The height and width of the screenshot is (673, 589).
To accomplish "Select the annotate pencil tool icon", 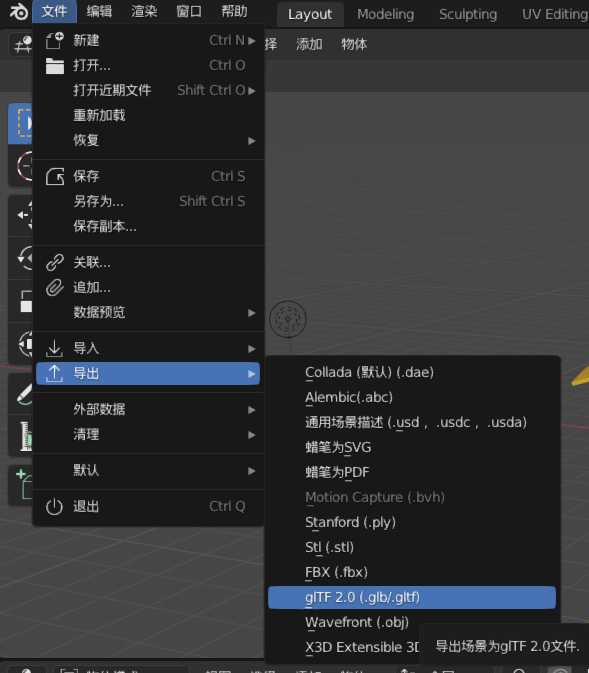I will [x=21, y=393].
